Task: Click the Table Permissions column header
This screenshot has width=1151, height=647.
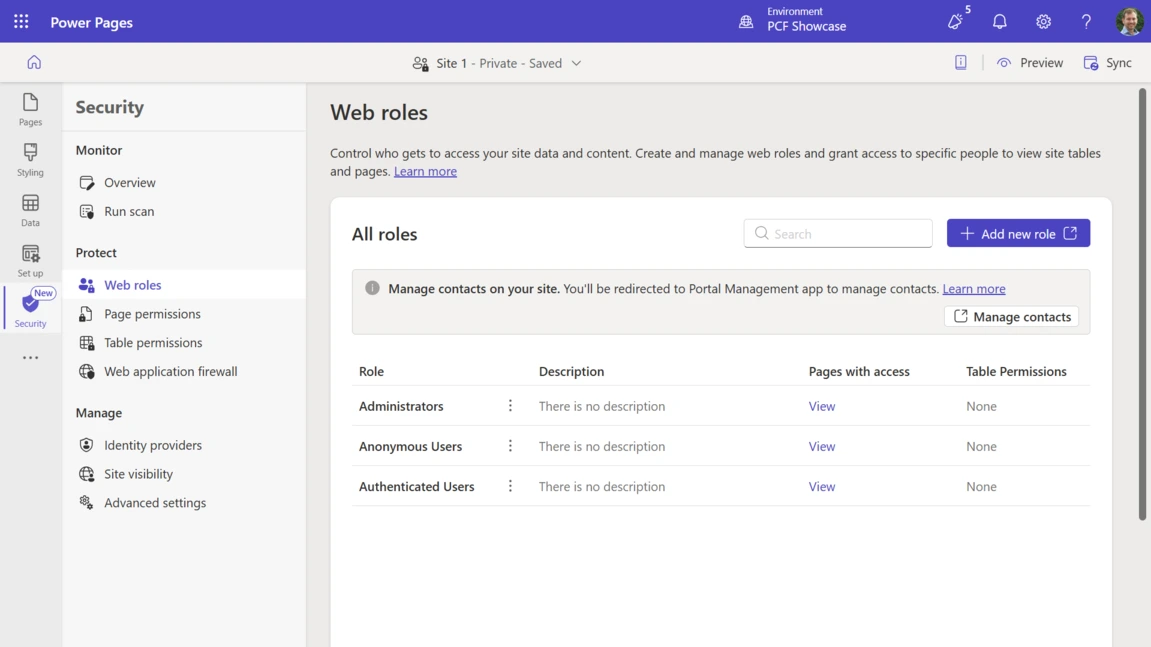Action: (x=1016, y=371)
